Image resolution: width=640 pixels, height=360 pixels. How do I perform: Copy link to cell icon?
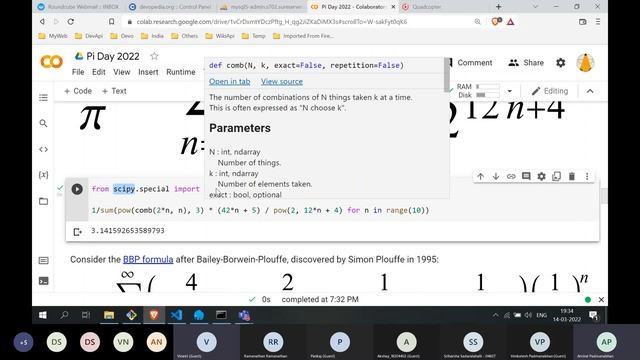(x=511, y=176)
